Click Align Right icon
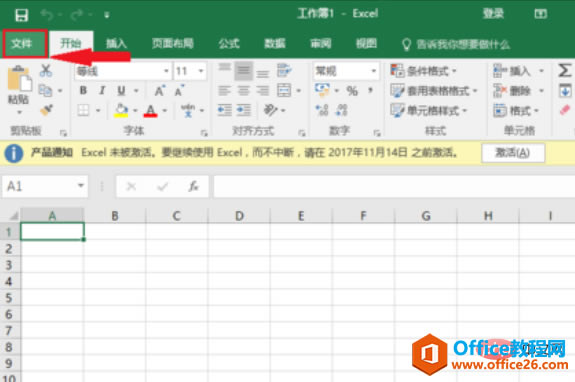The height and width of the screenshot is (382, 575). coord(263,90)
